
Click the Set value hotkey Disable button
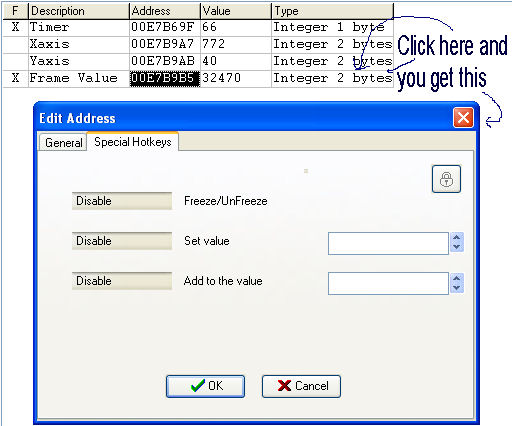point(122,241)
